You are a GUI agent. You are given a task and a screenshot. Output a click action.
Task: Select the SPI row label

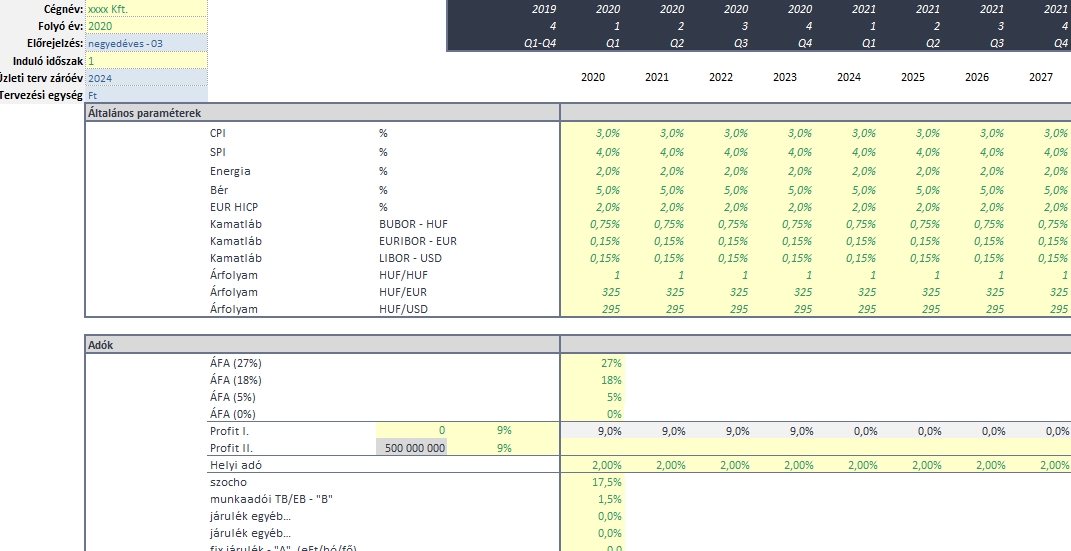tap(218, 152)
